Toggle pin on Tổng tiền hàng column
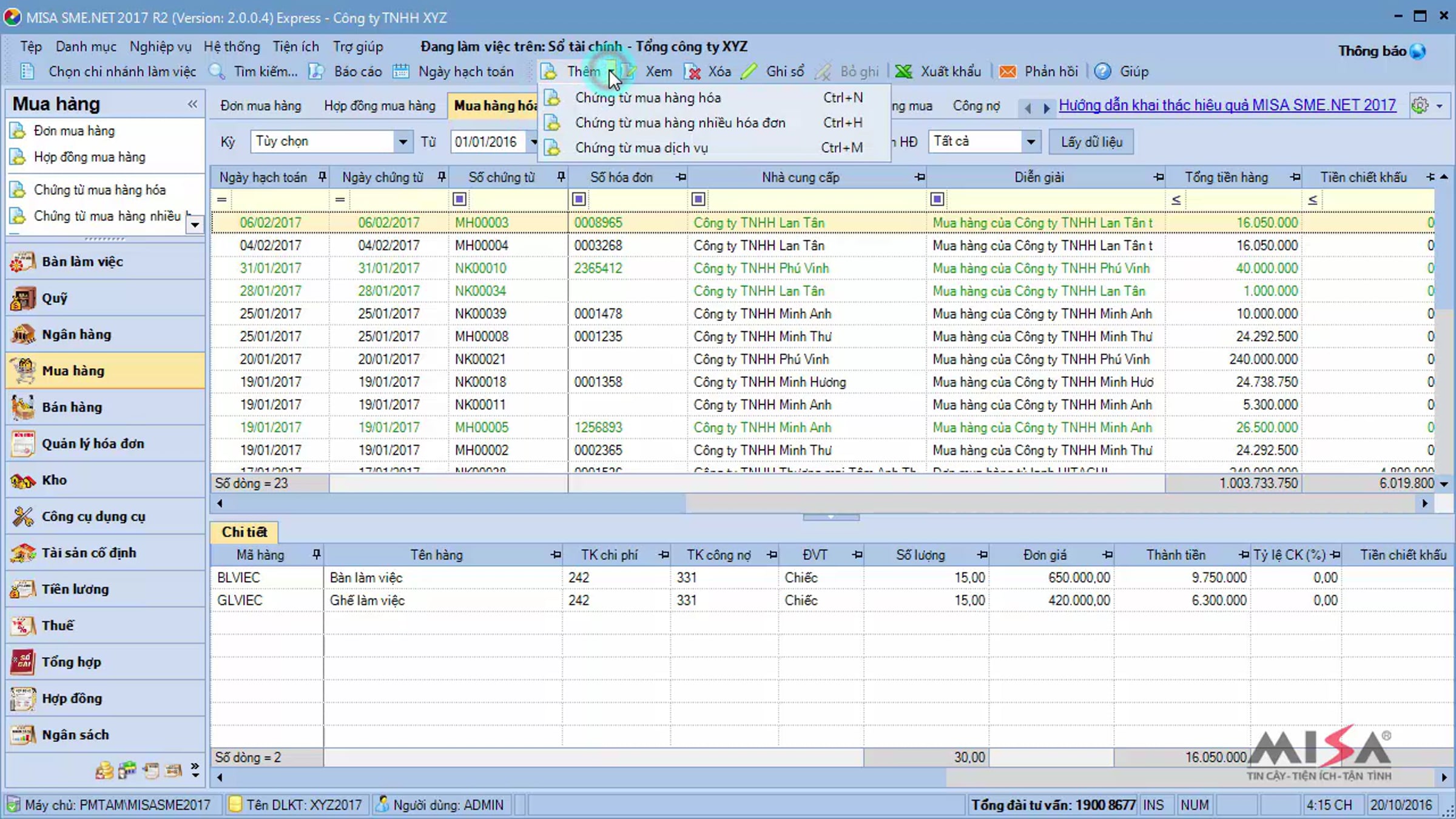Image resolution: width=1456 pixels, height=819 pixels. pos(1295,177)
